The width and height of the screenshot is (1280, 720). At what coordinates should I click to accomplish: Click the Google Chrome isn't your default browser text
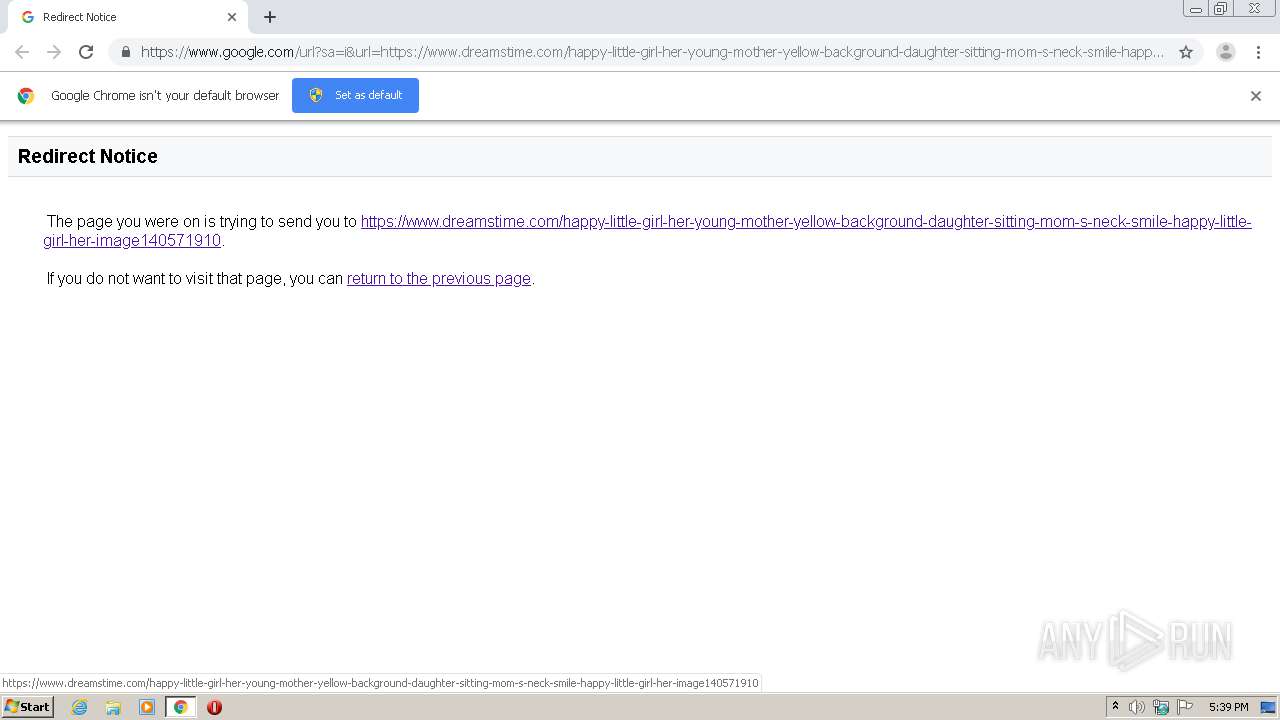click(x=165, y=96)
